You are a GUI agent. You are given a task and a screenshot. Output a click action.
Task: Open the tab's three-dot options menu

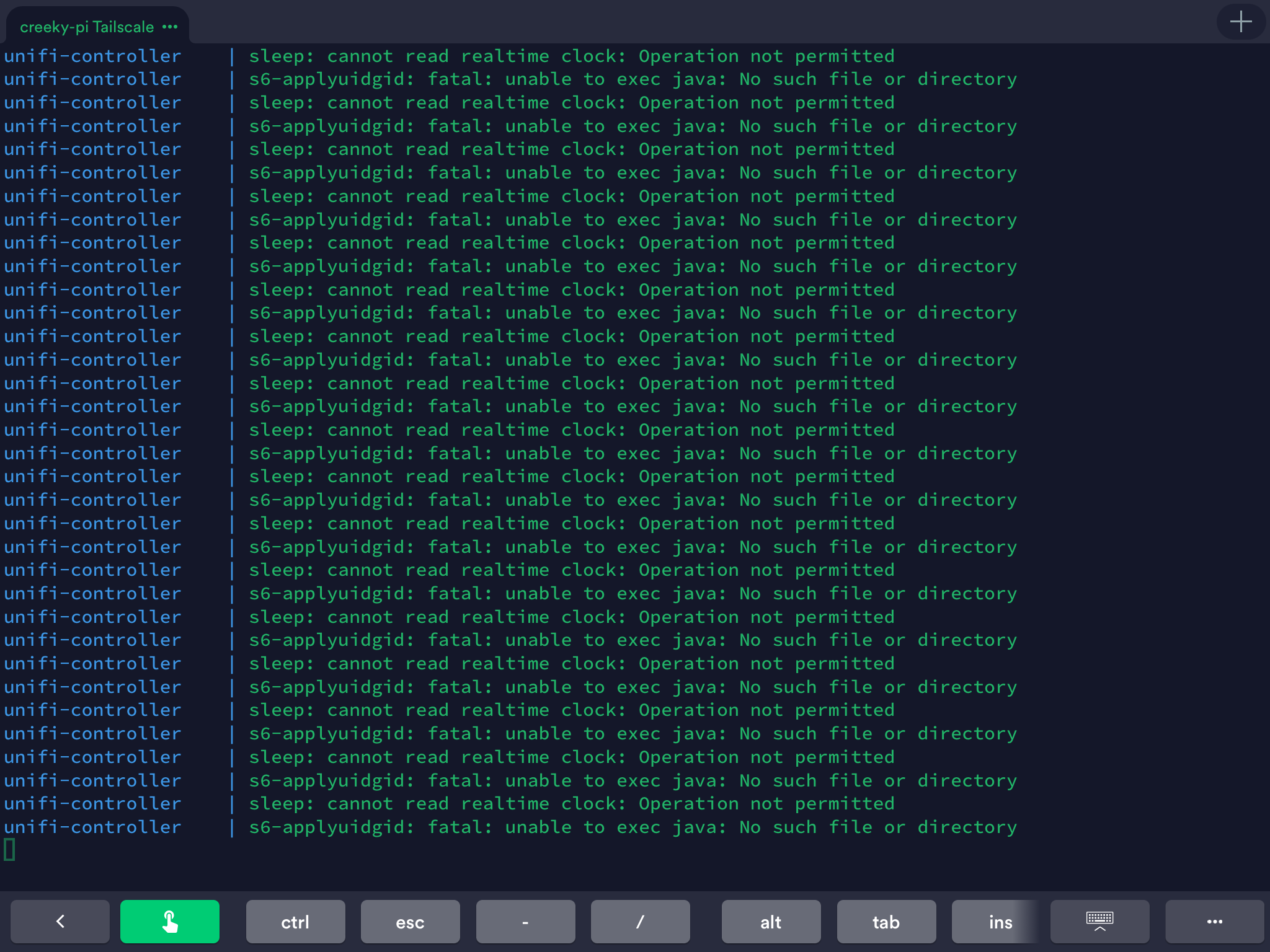170,27
